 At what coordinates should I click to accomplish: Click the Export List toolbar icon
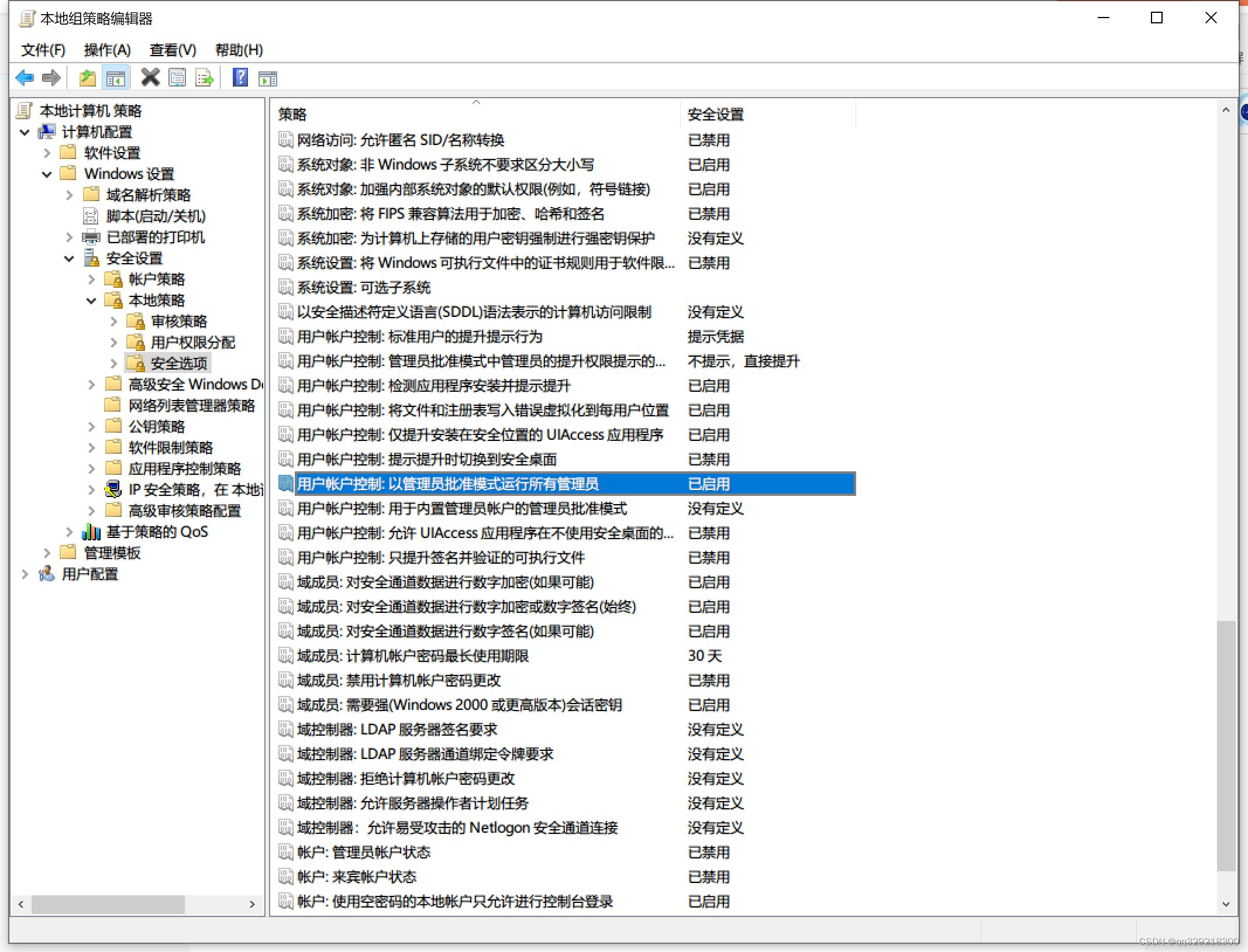tap(204, 77)
